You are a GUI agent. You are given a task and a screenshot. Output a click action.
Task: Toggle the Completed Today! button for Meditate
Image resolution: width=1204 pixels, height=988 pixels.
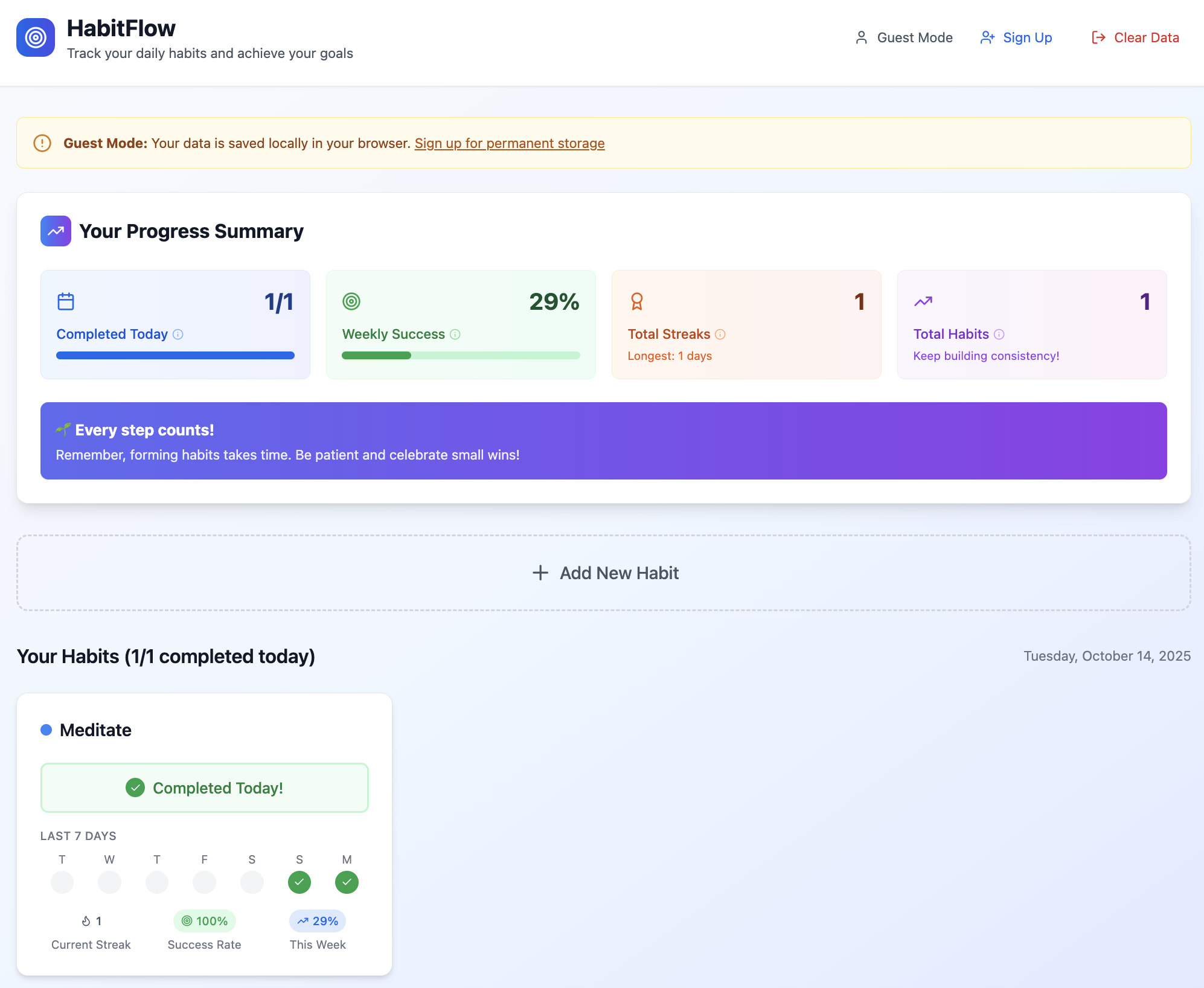click(204, 788)
